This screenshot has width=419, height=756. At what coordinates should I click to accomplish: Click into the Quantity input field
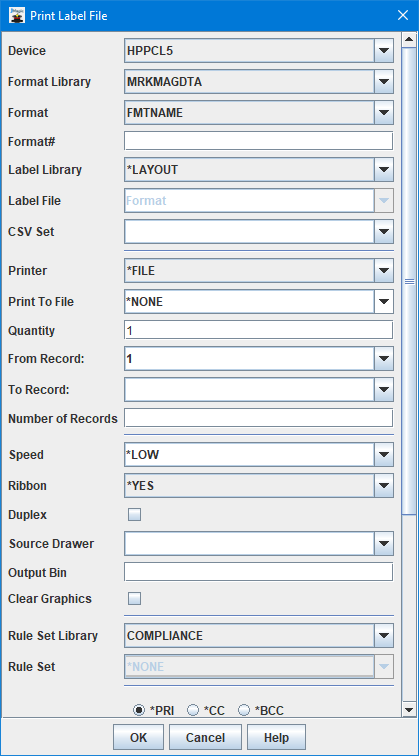(258, 331)
